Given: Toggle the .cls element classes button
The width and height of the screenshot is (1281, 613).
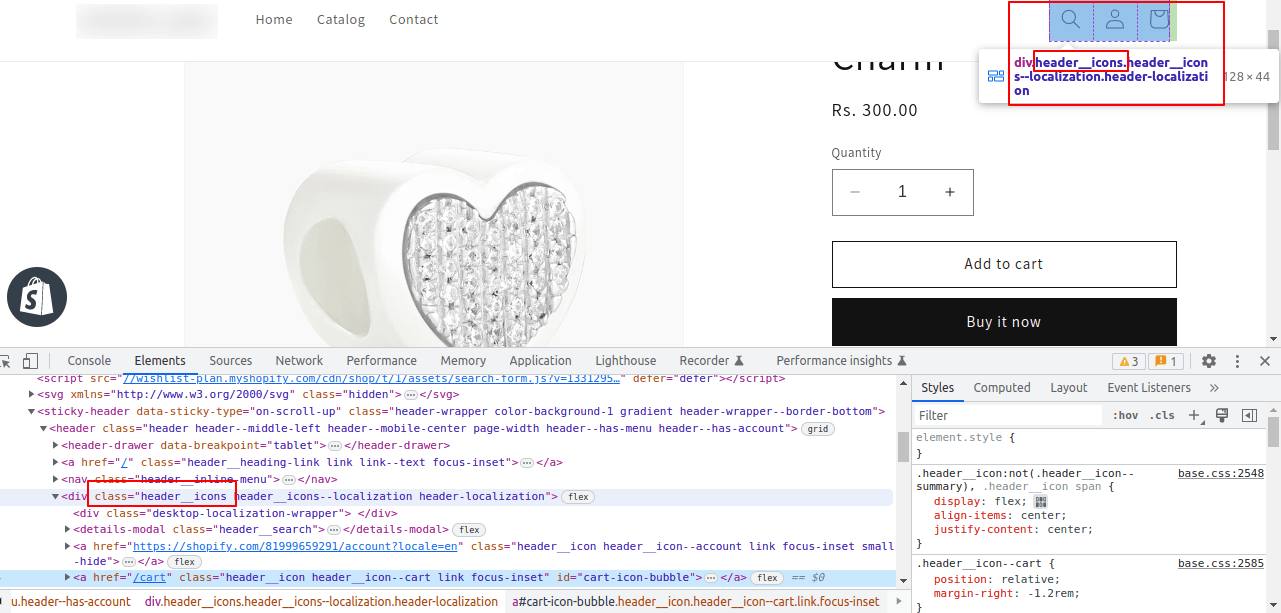Looking at the screenshot, I should point(1162,415).
